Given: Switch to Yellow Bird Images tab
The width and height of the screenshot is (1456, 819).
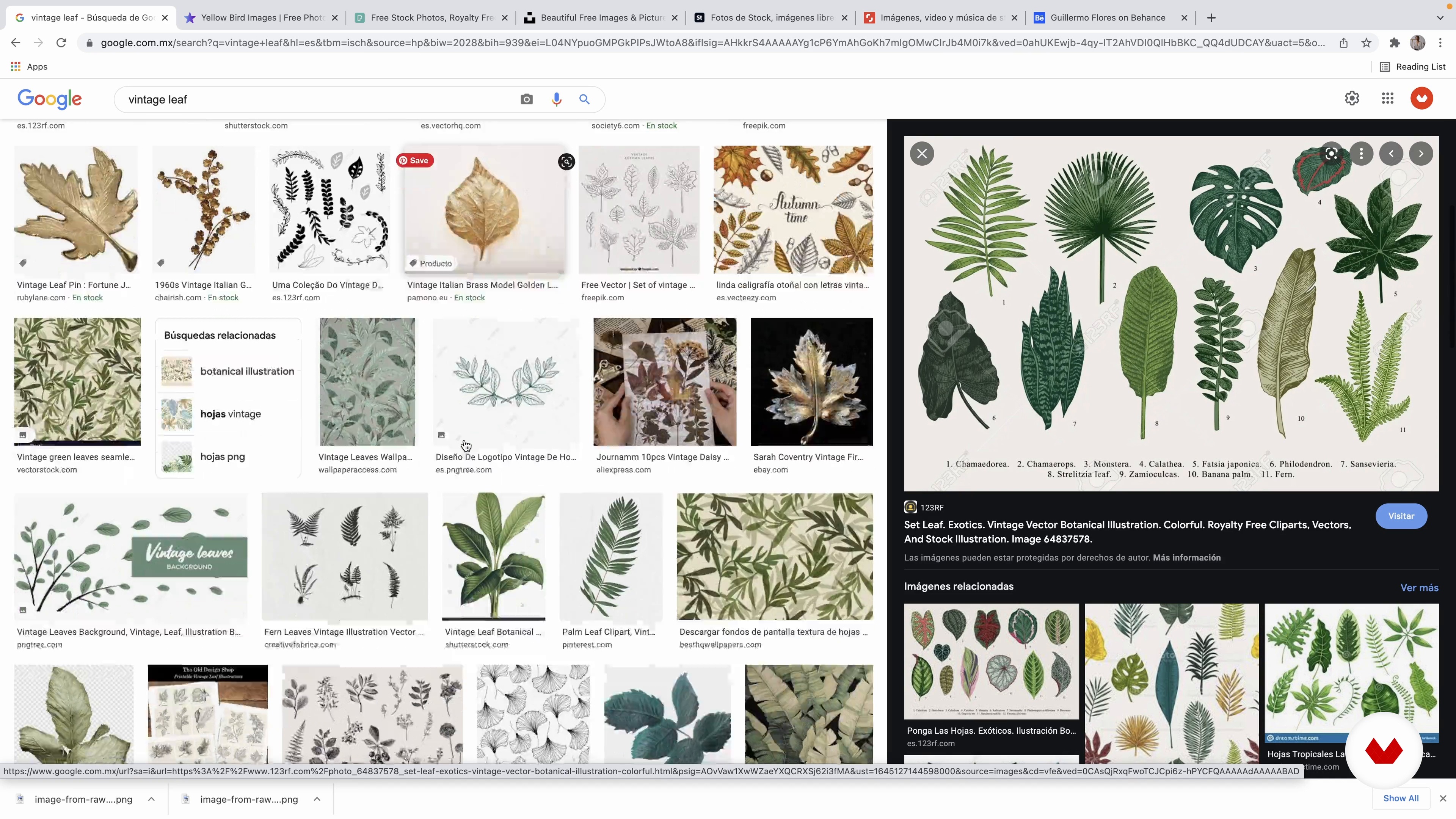Looking at the screenshot, I should pos(261,18).
